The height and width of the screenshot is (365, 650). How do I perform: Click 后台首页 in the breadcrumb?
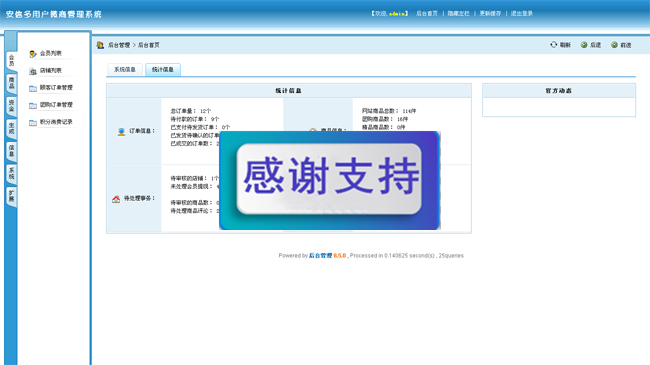[148, 45]
